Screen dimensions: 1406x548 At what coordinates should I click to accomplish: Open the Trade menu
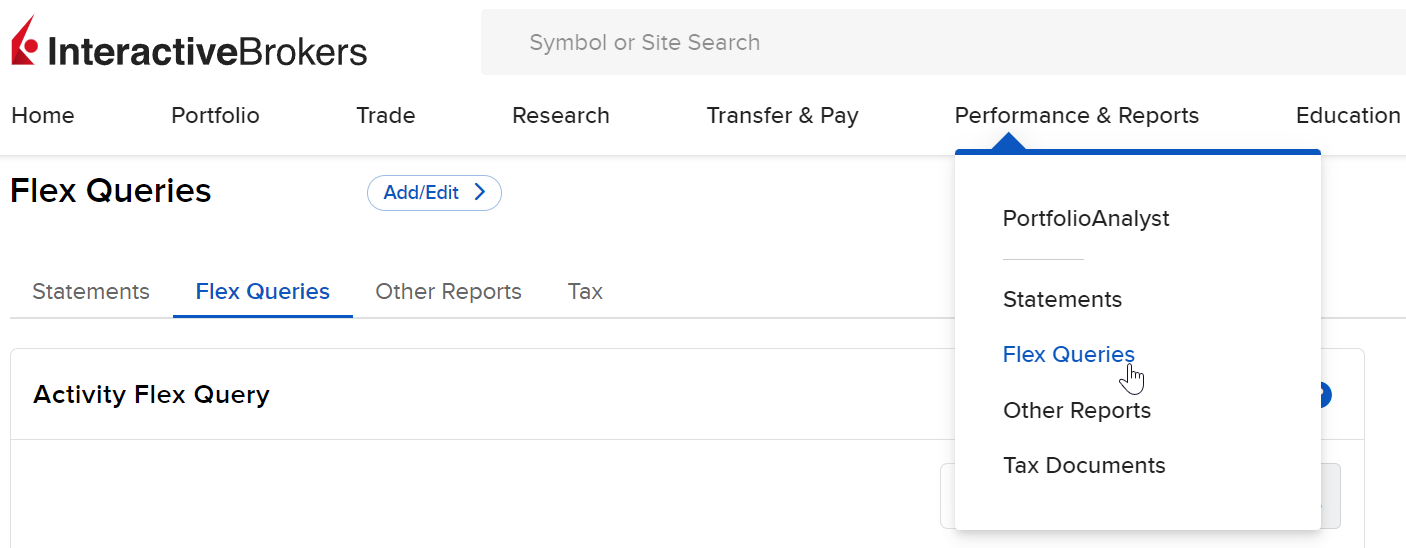386,116
